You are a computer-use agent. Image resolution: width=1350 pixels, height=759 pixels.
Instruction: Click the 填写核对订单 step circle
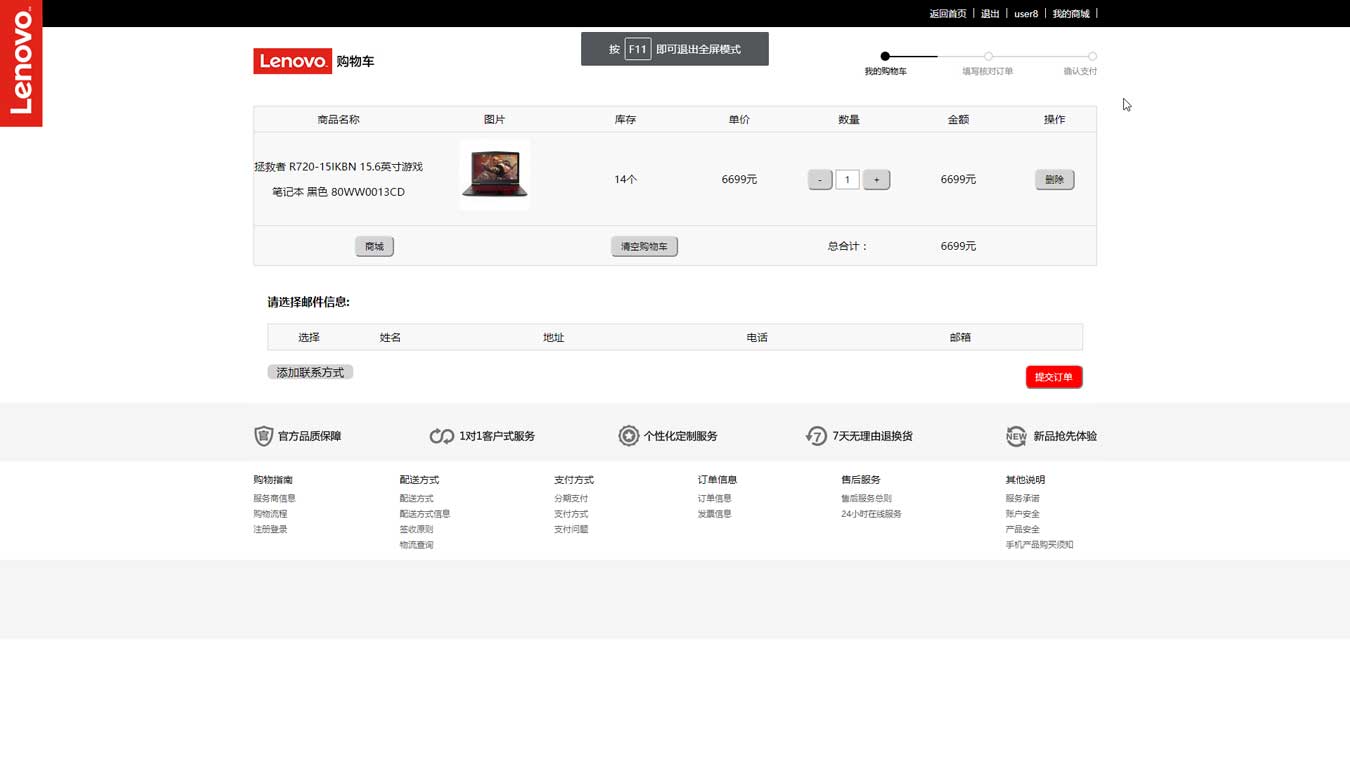[x=988, y=56]
